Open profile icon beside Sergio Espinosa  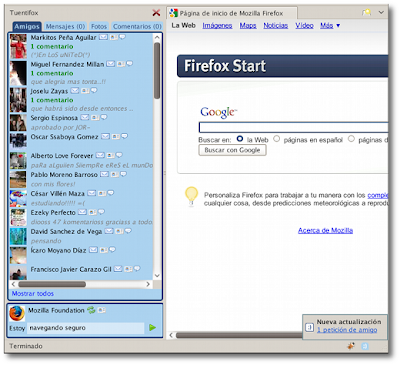point(95,117)
